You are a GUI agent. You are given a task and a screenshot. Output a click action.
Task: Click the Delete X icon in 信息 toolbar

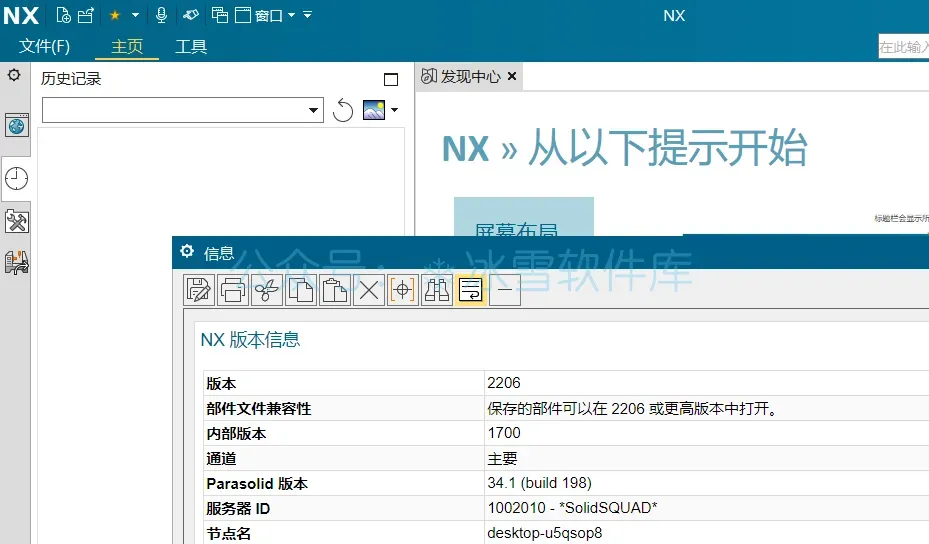369,290
